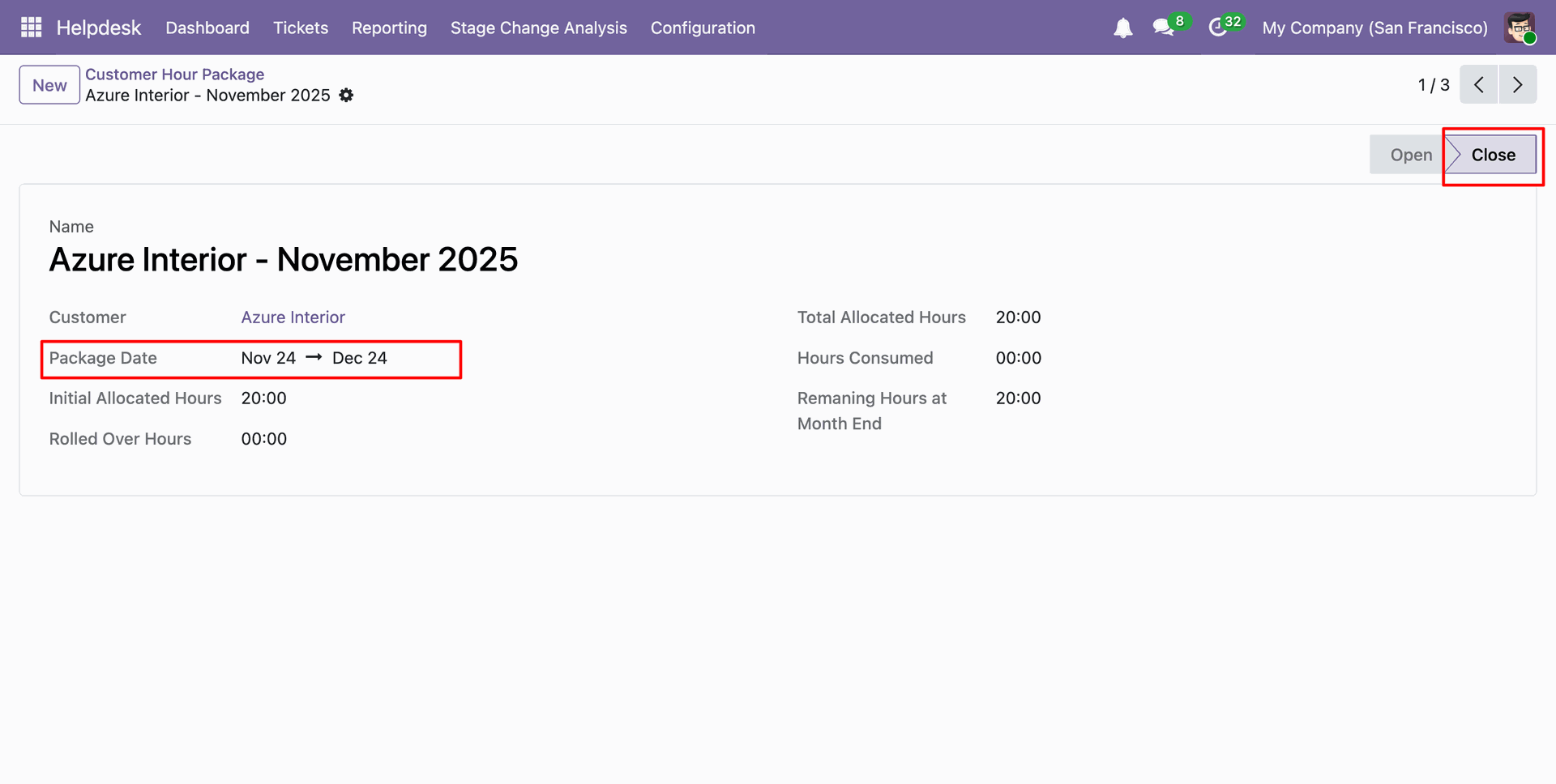Viewport: 1556px width, 784px height.
Task: Go to previous record arrow
Action: pyautogui.click(x=1479, y=85)
